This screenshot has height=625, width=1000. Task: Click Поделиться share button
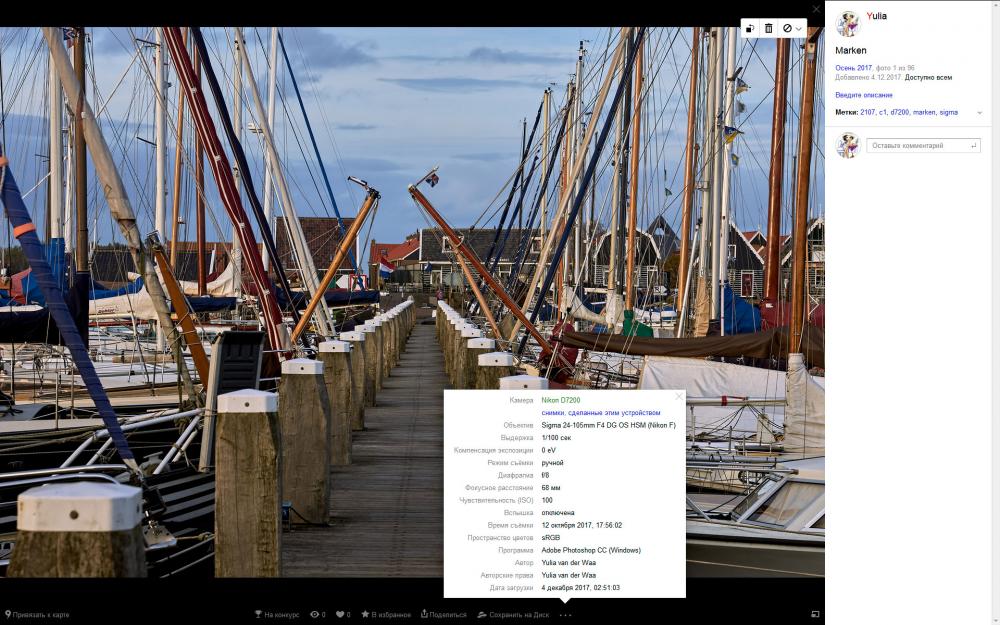(x=444, y=615)
